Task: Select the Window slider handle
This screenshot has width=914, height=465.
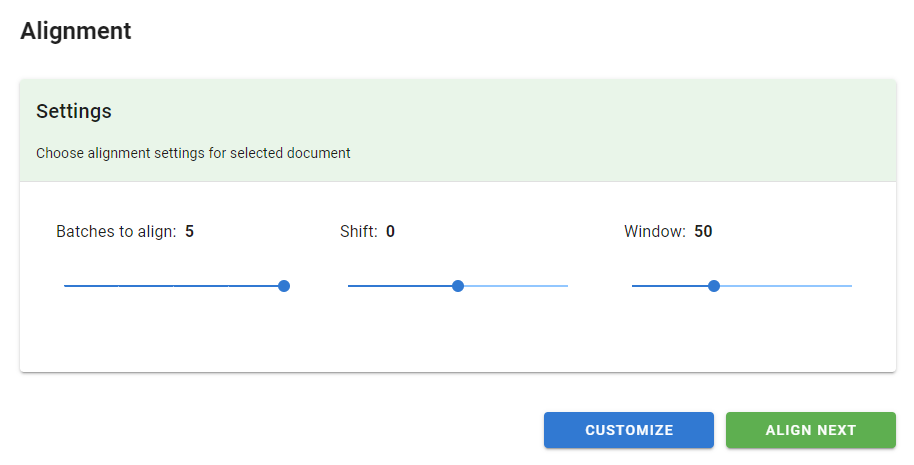Action: click(714, 286)
